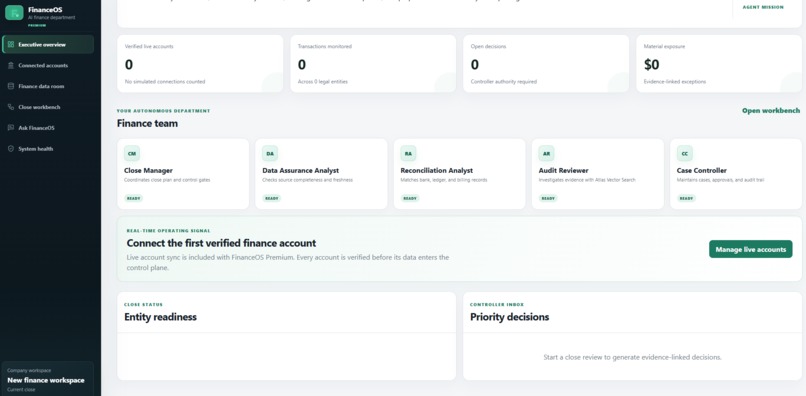Click 'Controller authority required' text
806x396 pixels.
504,82
